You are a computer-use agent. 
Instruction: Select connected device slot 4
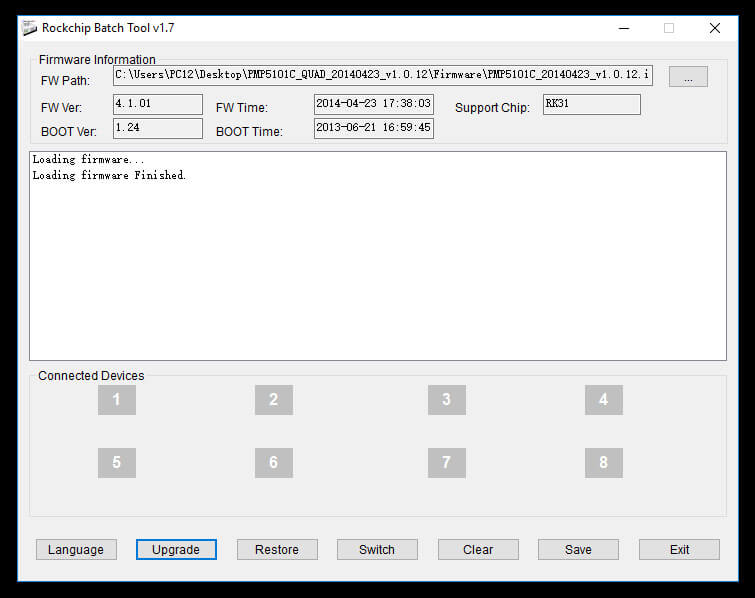(604, 400)
